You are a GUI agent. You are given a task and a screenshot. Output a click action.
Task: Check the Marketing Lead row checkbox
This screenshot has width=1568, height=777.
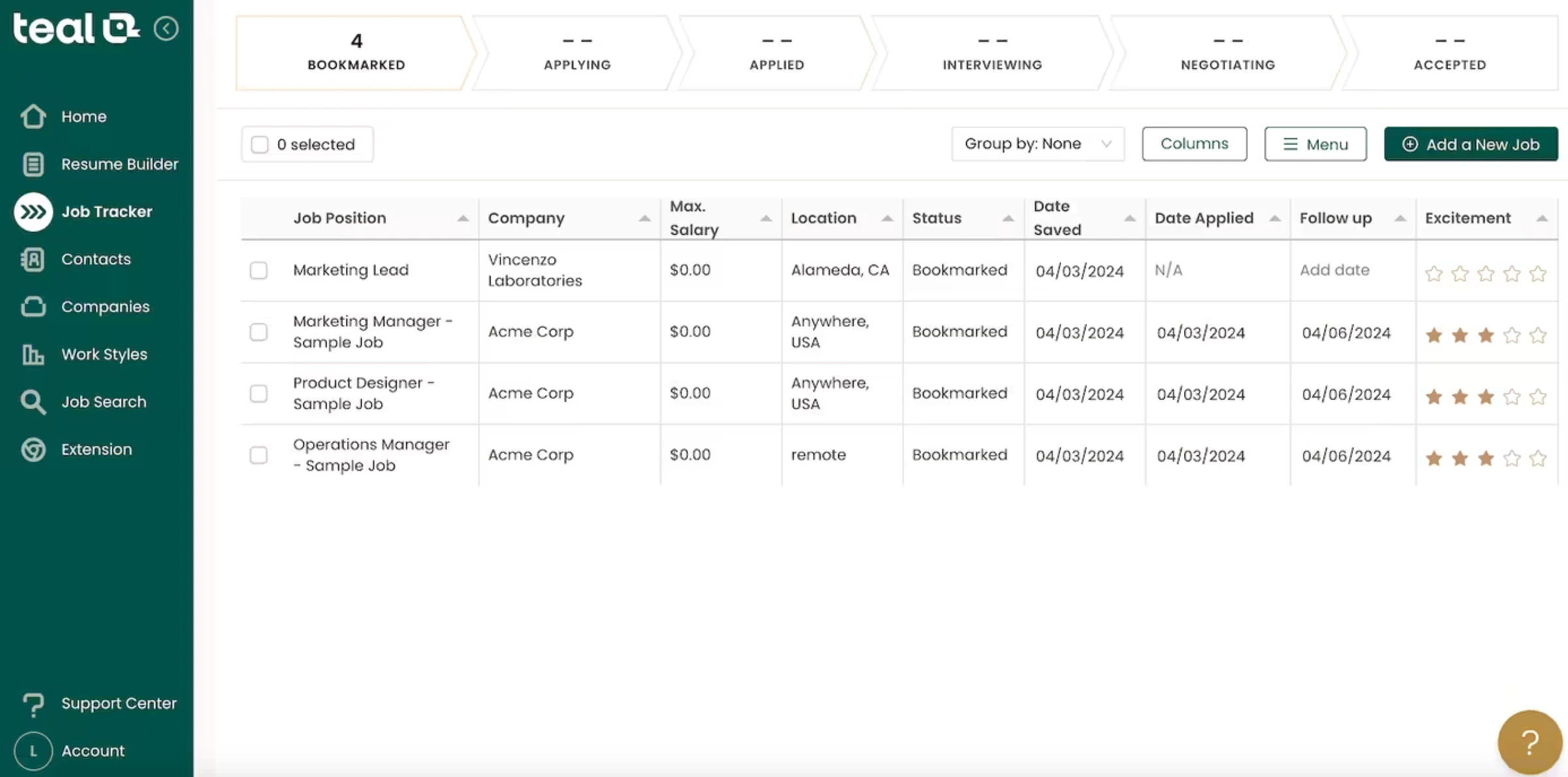(x=259, y=270)
